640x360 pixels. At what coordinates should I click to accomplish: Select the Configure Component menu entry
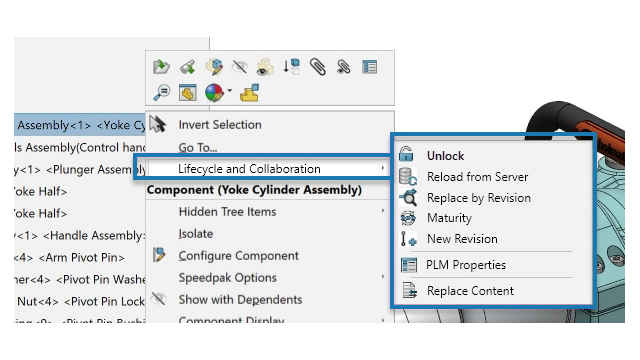(239, 256)
